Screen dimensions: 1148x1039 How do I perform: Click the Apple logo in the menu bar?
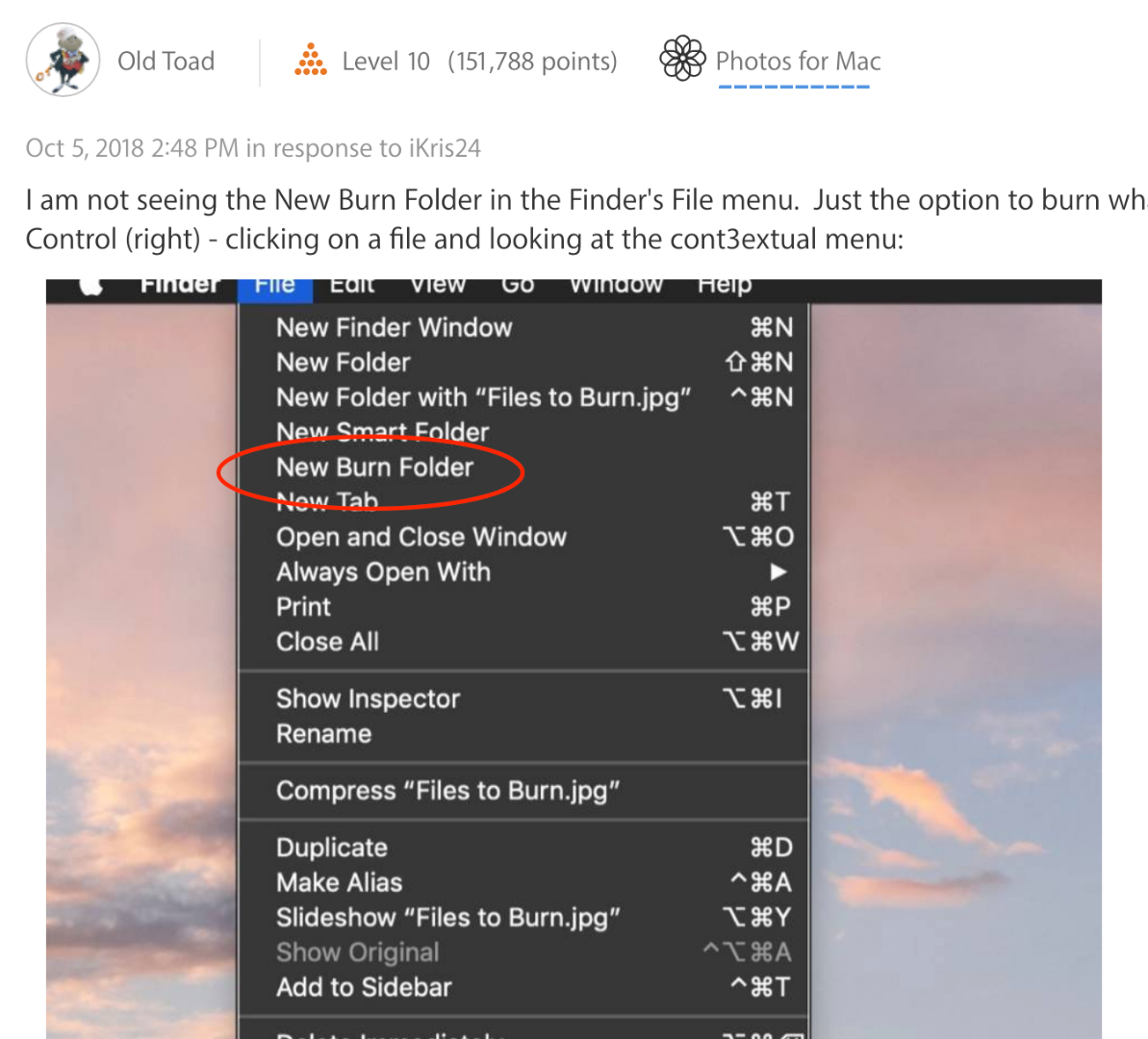91,286
